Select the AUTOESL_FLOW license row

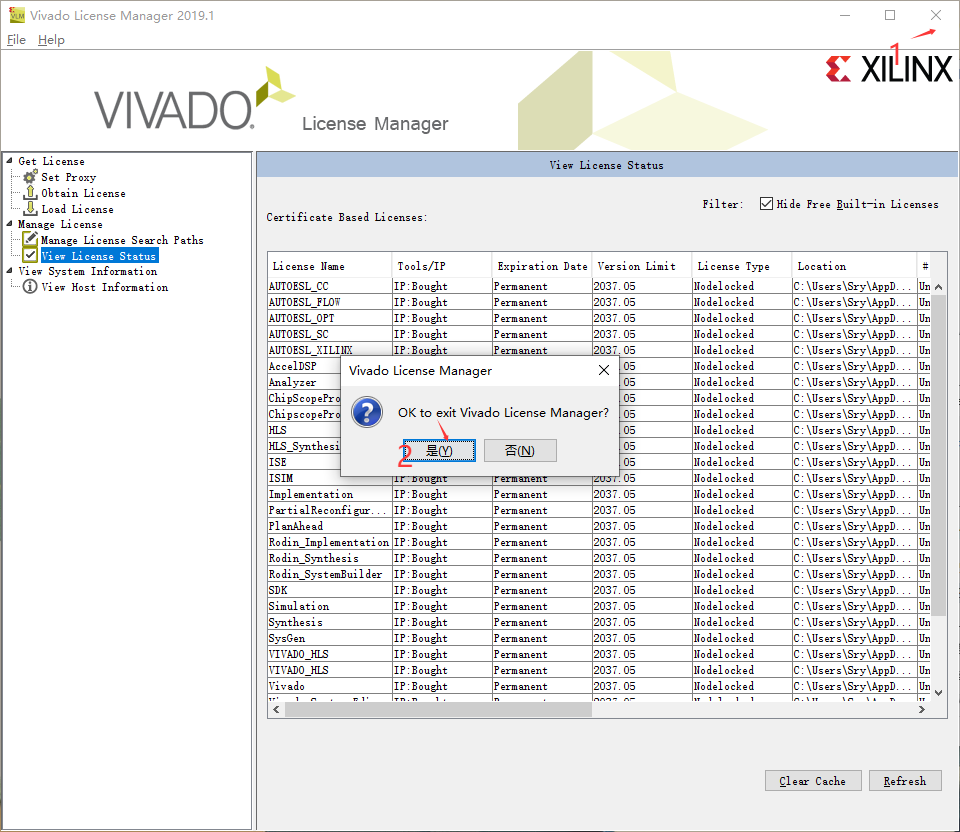[599, 302]
